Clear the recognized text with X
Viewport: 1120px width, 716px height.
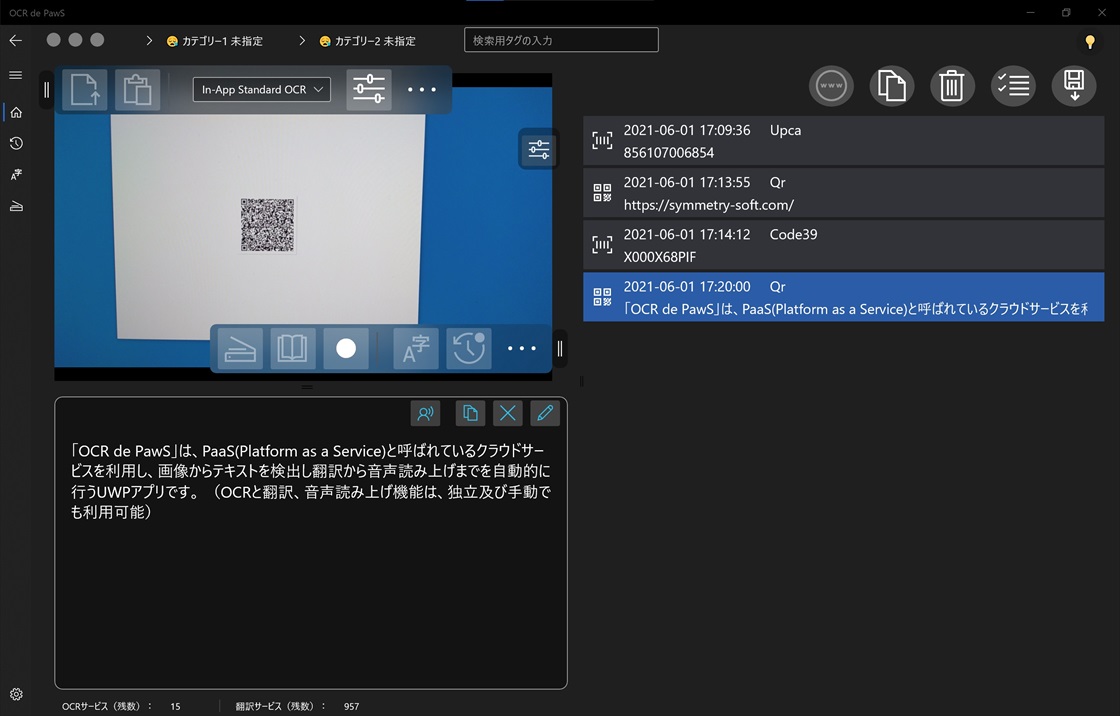508,413
